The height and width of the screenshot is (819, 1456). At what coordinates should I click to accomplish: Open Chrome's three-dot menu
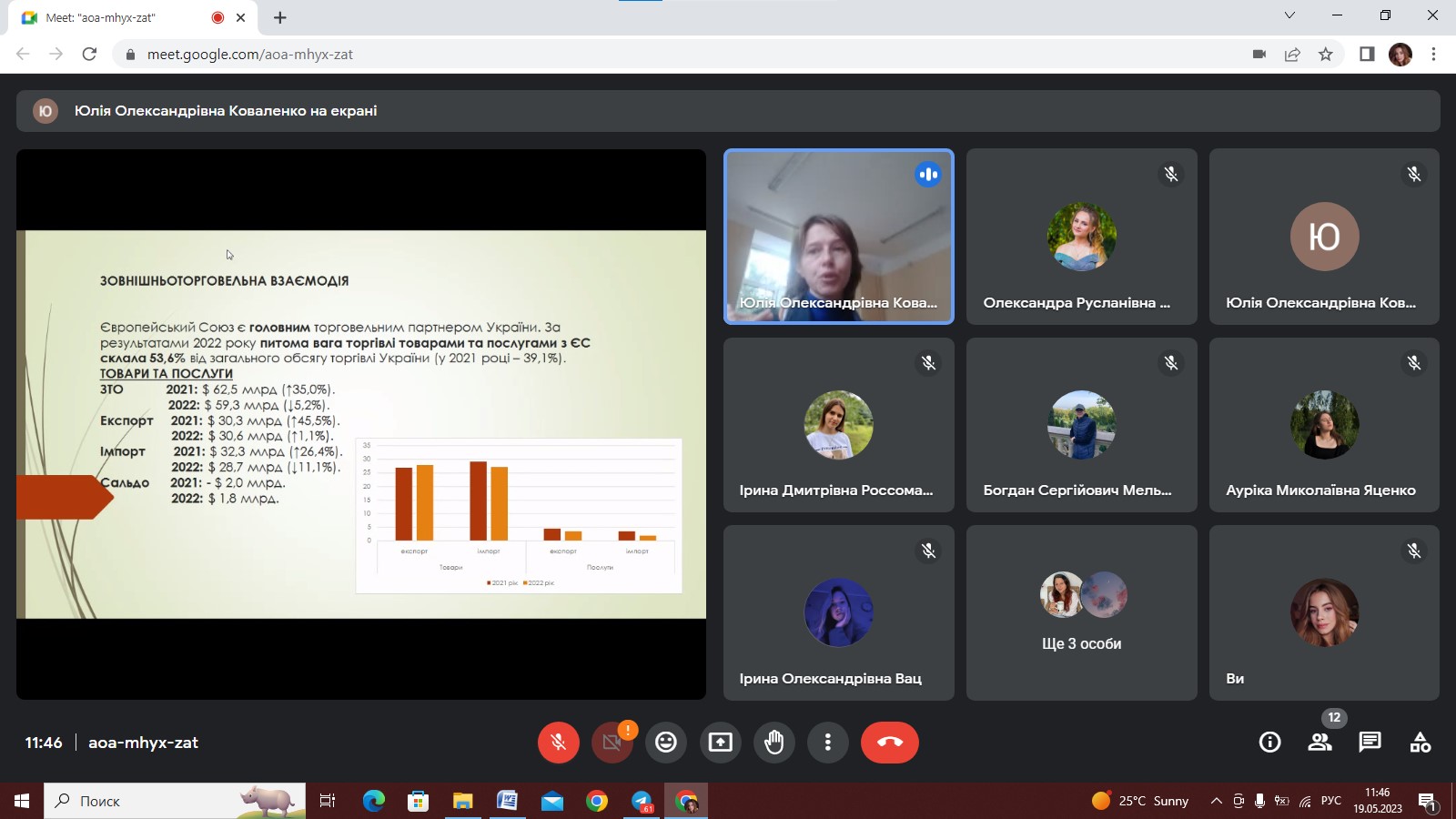pyautogui.click(x=1433, y=55)
